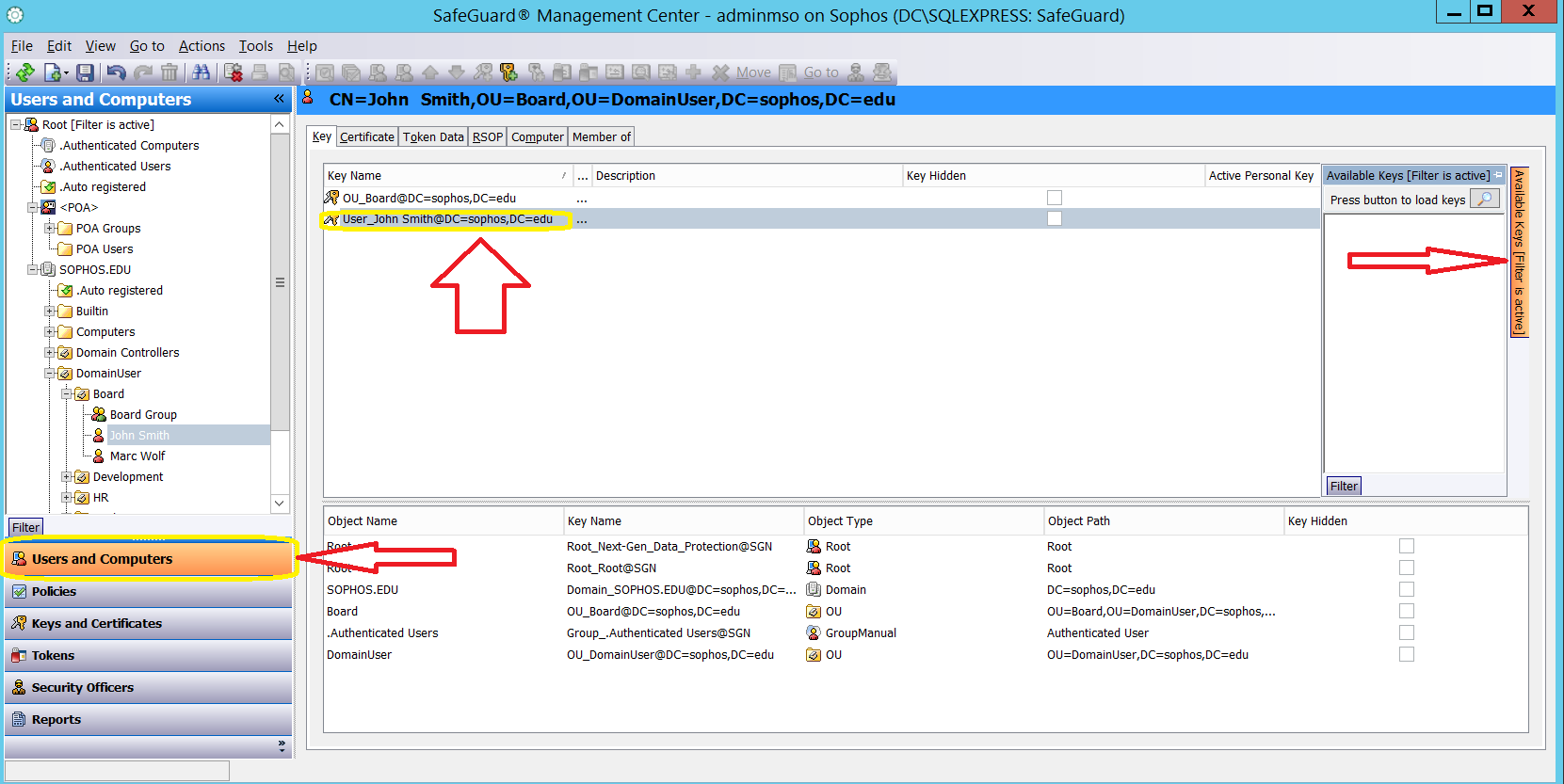Switch to the Token Data tab

tap(433, 136)
